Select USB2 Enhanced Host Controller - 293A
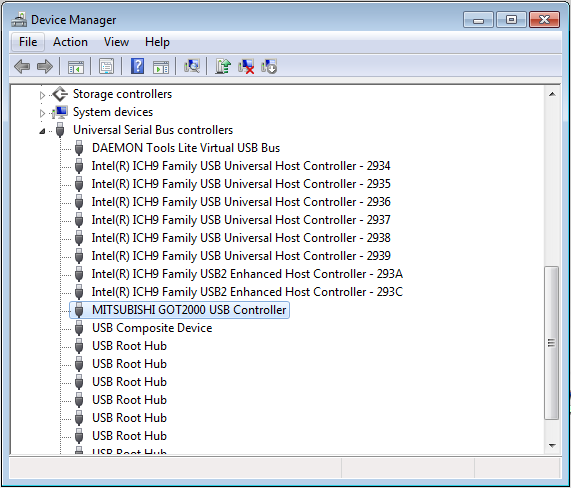571x488 pixels. pyautogui.click(x=247, y=274)
